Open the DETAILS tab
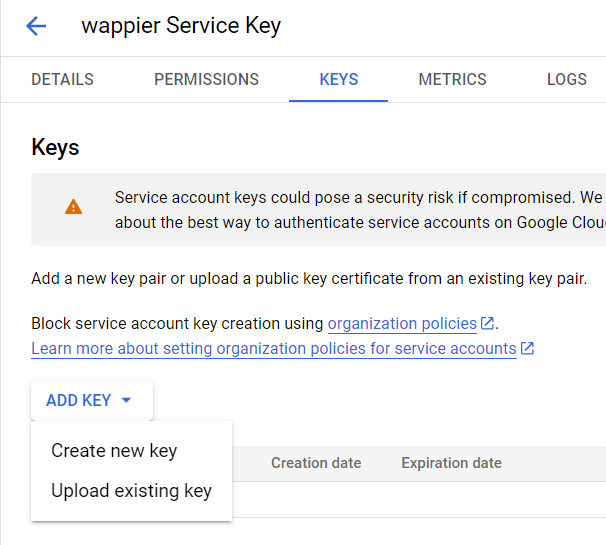Screen dimensions: 606x545 click(62, 79)
